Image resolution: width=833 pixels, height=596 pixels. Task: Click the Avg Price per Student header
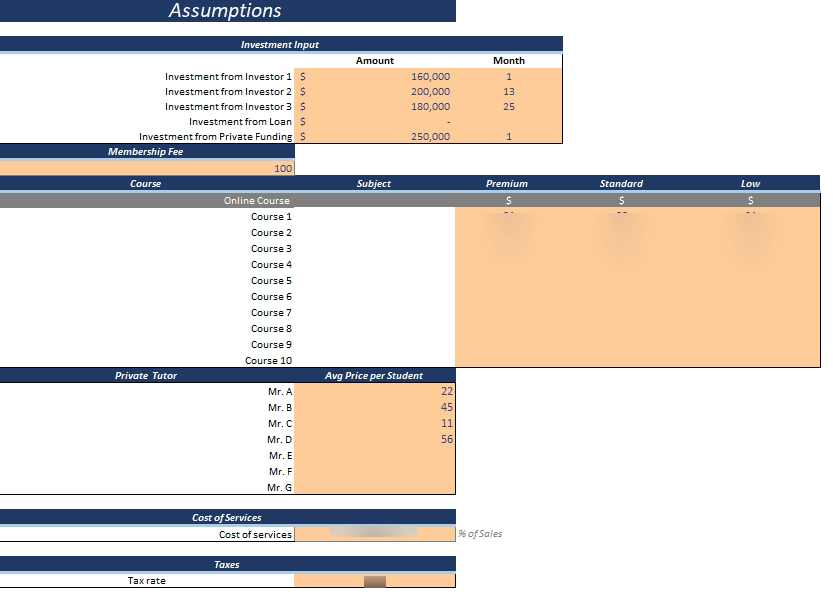pos(374,376)
